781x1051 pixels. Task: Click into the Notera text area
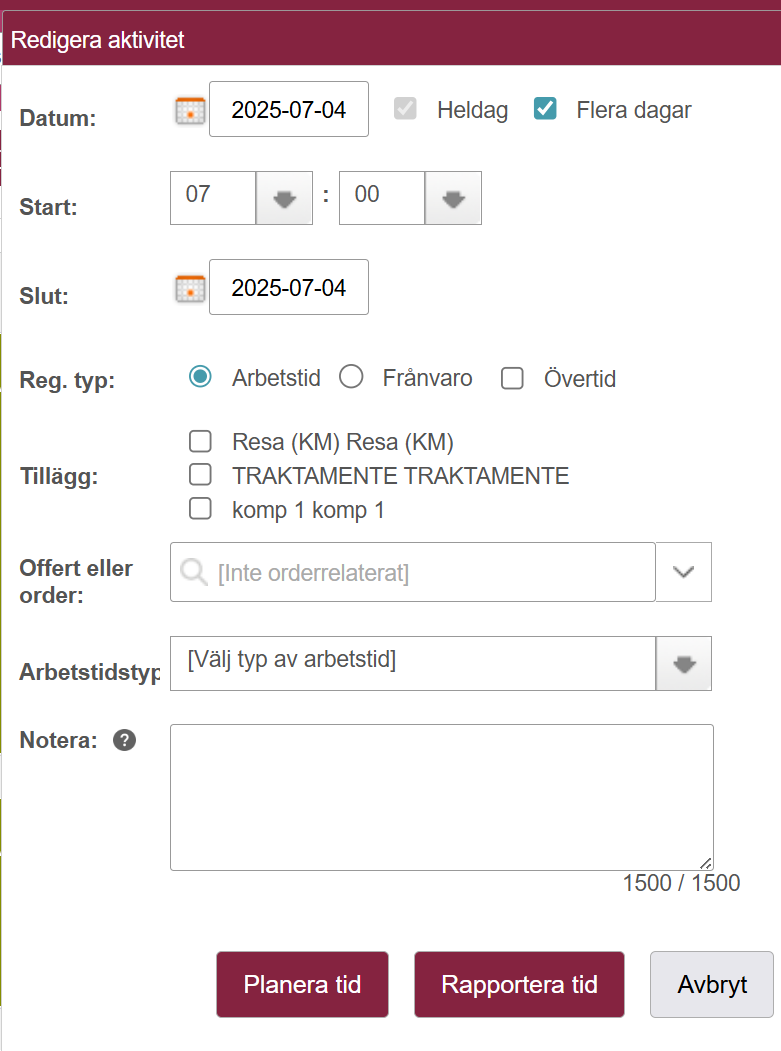(x=442, y=798)
